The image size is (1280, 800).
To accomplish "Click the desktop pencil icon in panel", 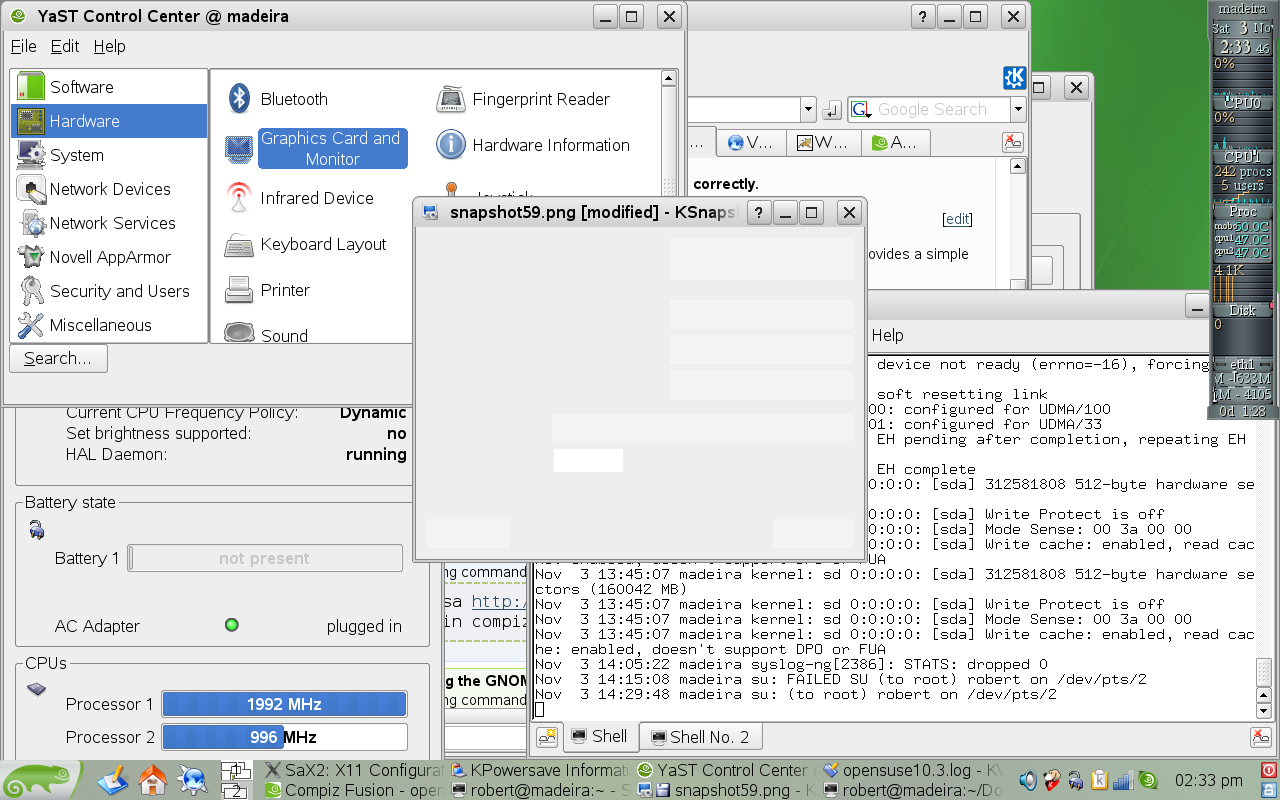I will (114, 780).
